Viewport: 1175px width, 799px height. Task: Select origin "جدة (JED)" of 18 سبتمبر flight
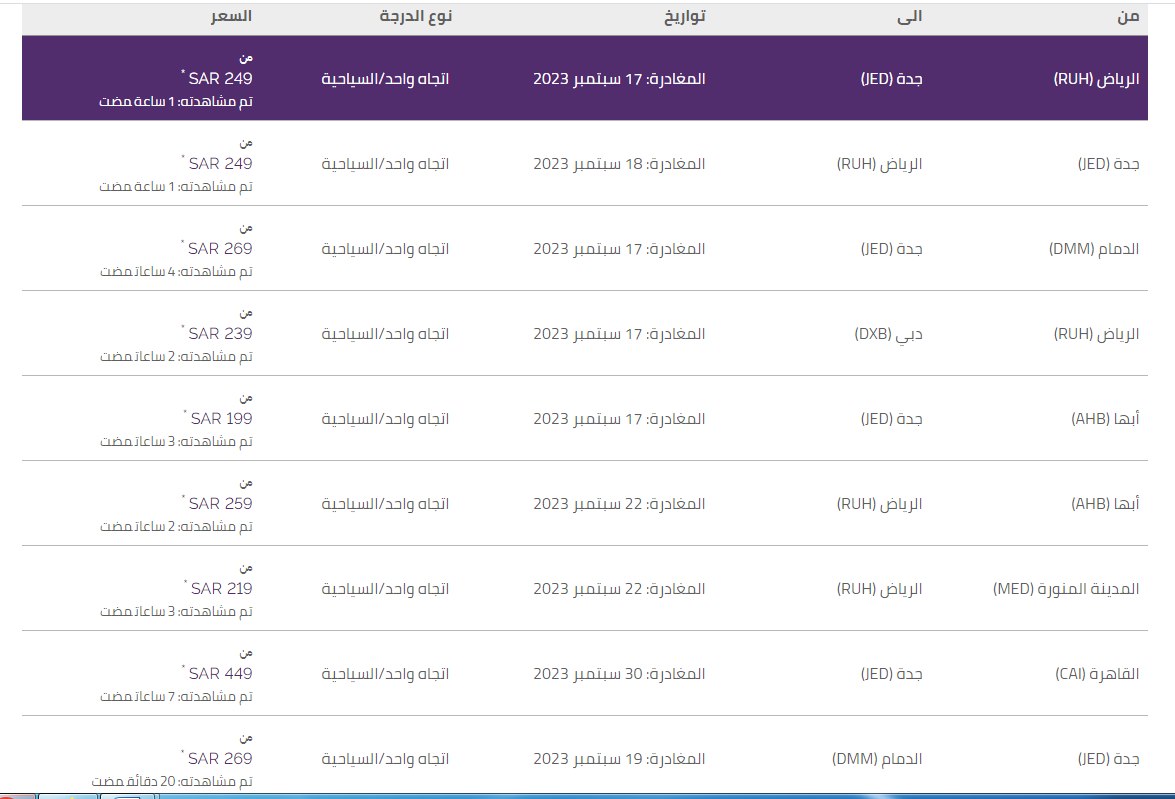click(1108, 163)
